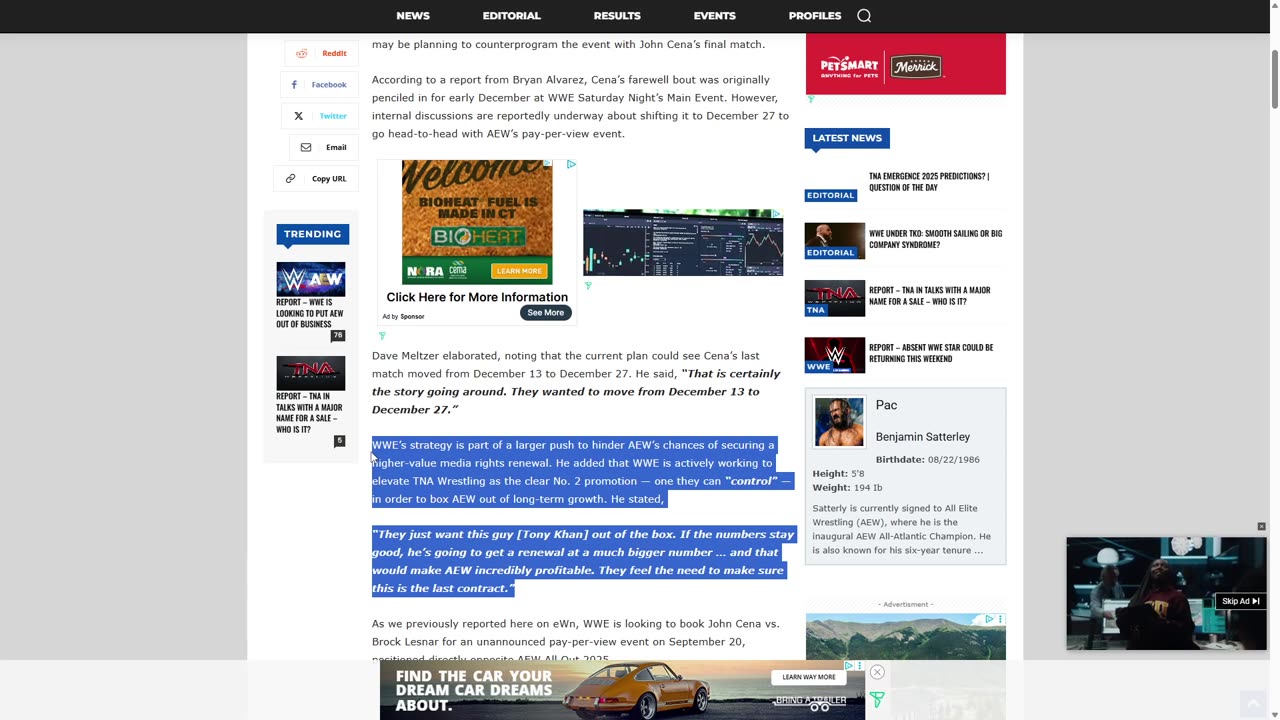Click LEARN MORE on the Bioheat ad
Image resolution: width=1280 pixels, height=720 pixels.
coord(519,271)
